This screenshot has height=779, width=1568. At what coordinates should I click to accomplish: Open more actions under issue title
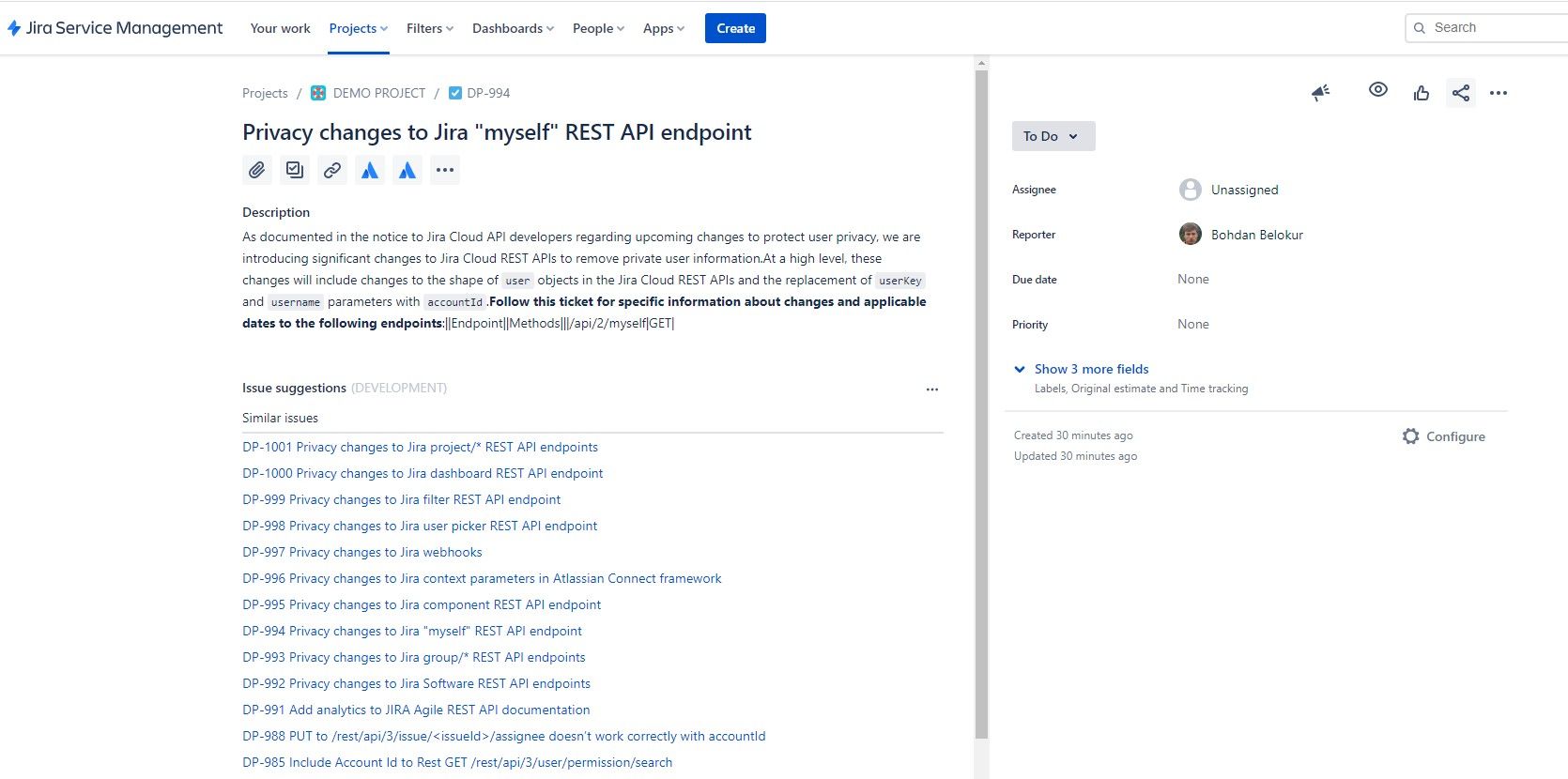(445, 170)
